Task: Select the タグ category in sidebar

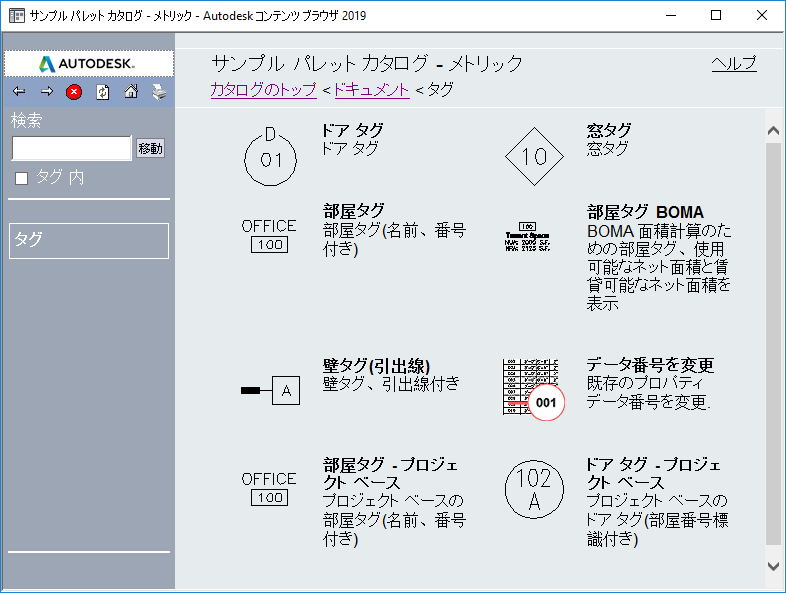Action: (89, 241)
